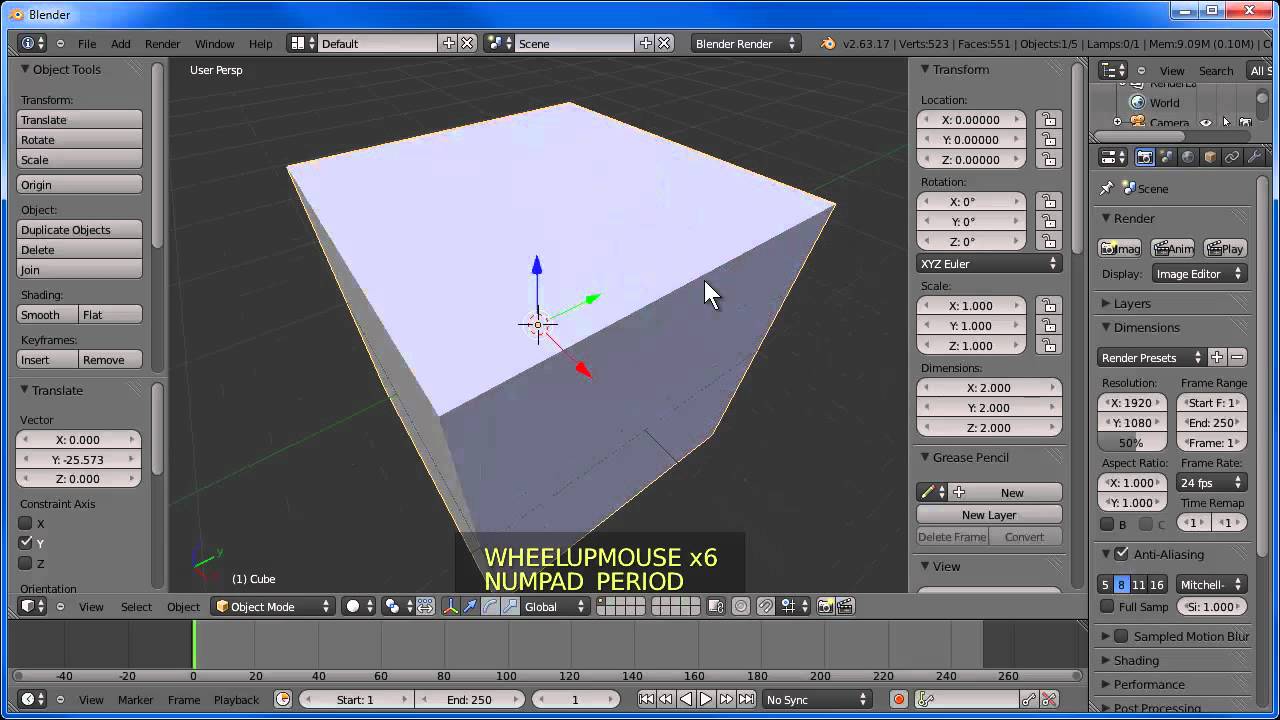Select the scale manipulator icon
The height and width of the screenshot is (720, 1280).
click(x=510, y=606)
